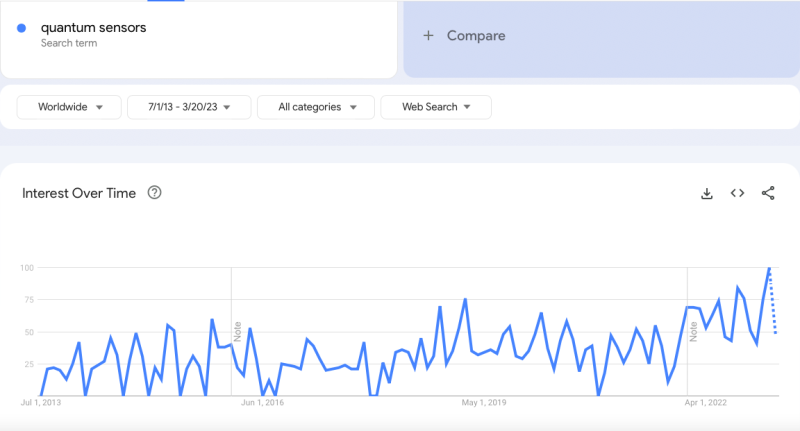800x431 pixels.
Task: Click the May 1, 2019 axis label
Action: click(x=485, y=403)
